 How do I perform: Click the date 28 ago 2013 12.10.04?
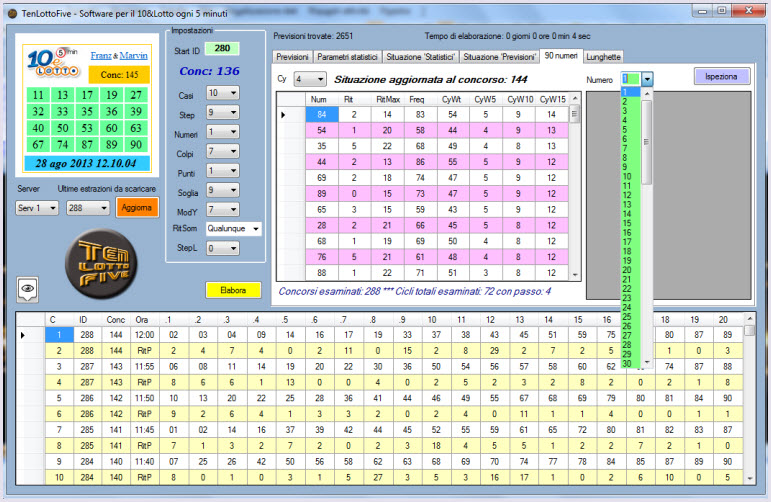(86, 164)
